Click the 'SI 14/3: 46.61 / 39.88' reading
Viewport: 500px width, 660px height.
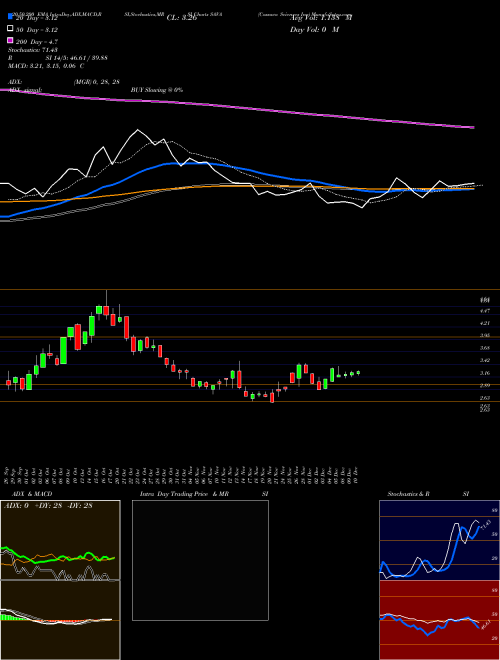click(x=77, y=58)
